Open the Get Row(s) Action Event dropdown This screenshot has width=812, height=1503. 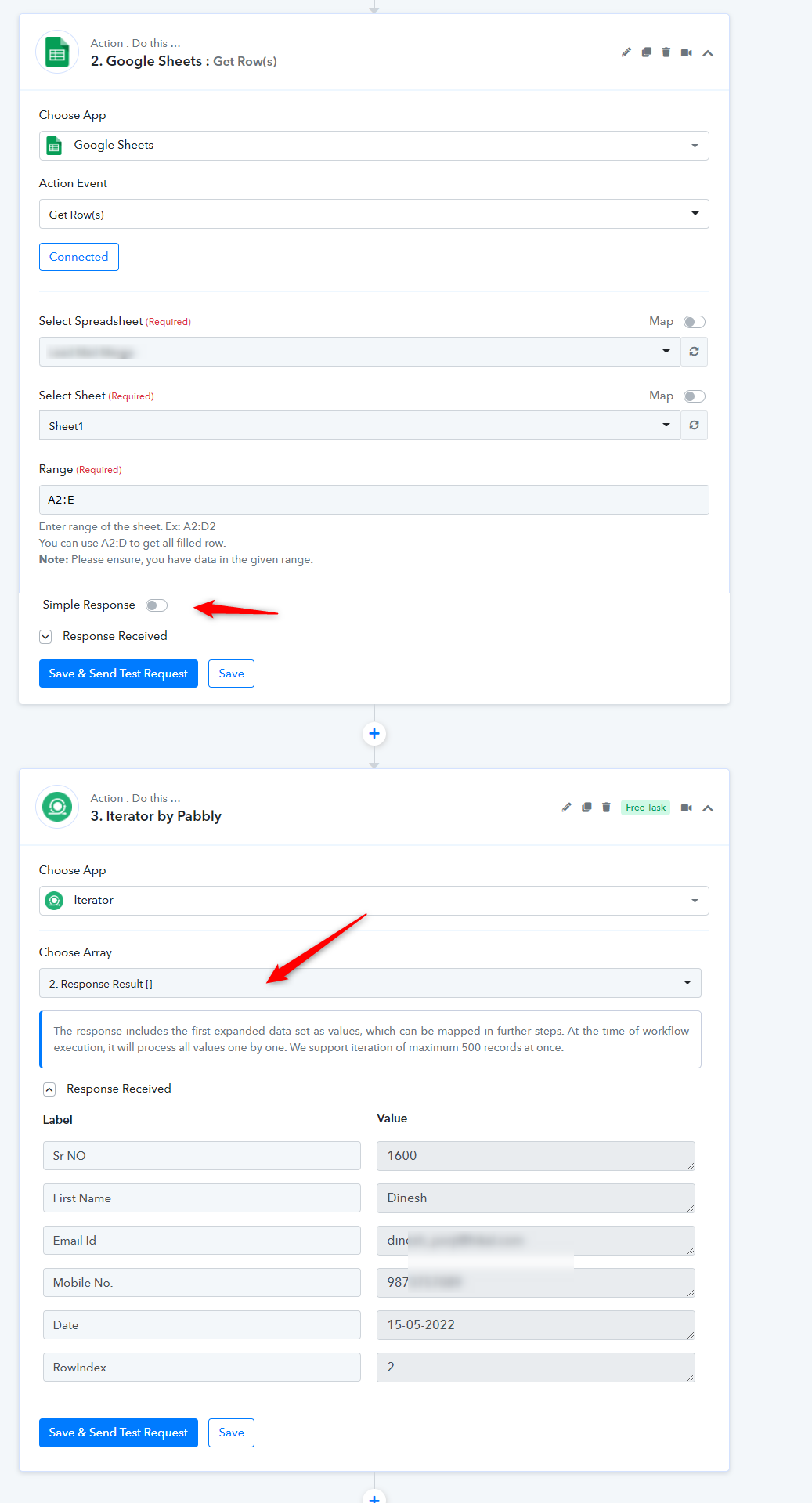pos(374,214)
